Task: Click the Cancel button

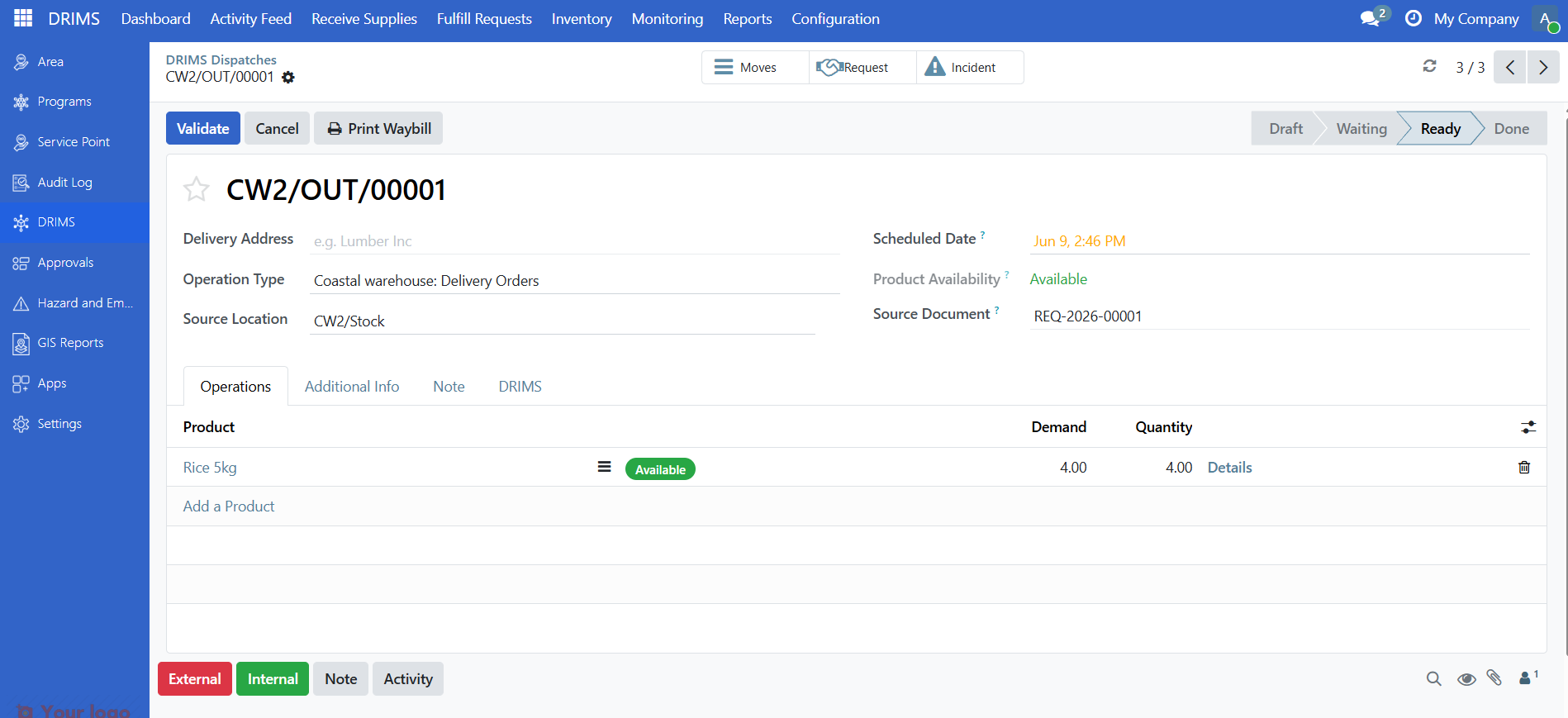Action: coord(277,128)
